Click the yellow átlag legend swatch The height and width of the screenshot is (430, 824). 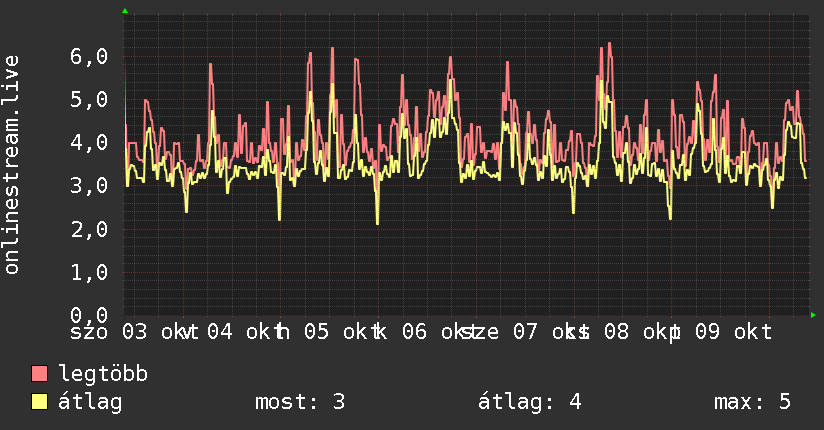click(x=39, y=402)
